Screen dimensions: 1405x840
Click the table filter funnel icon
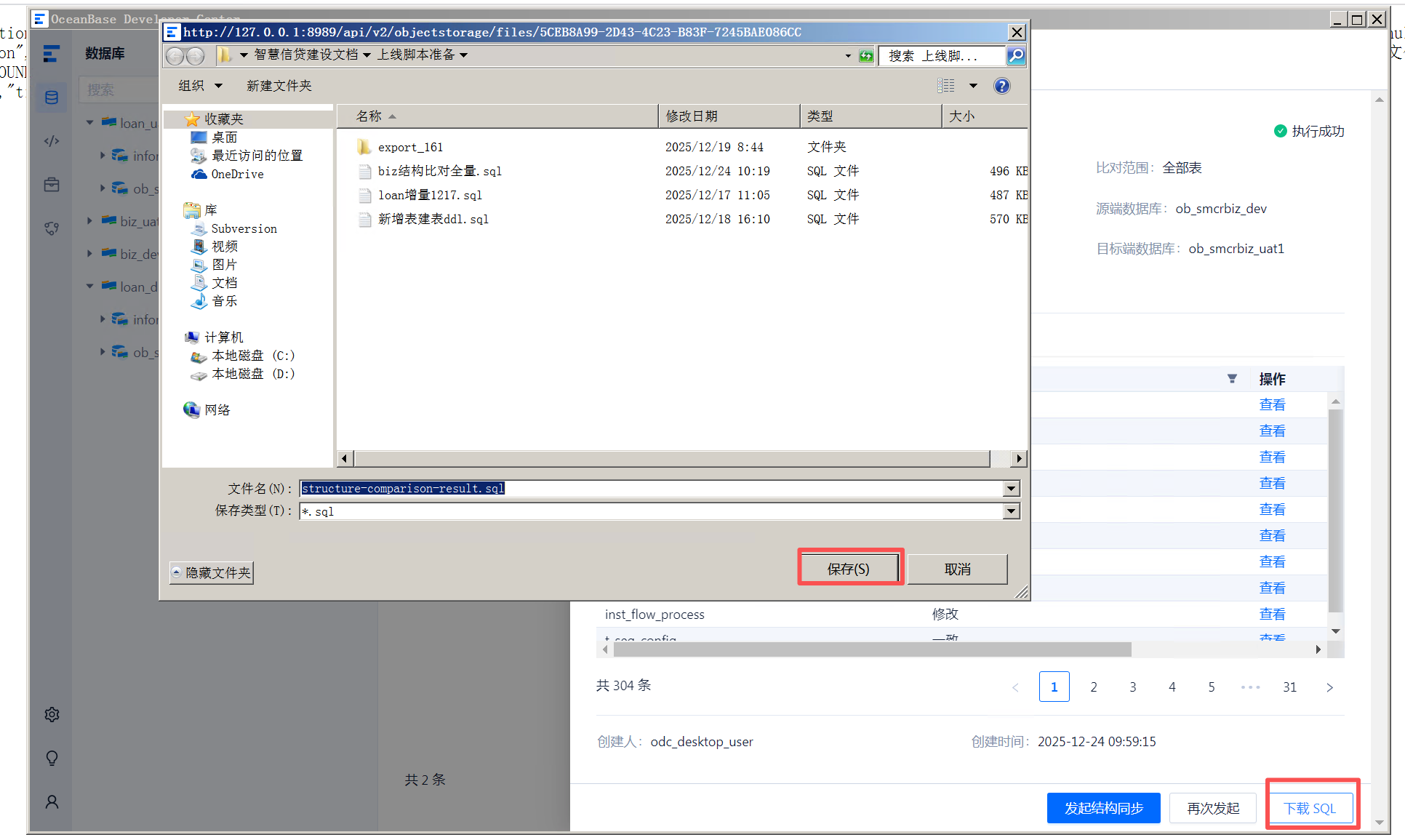[1232, 378]
